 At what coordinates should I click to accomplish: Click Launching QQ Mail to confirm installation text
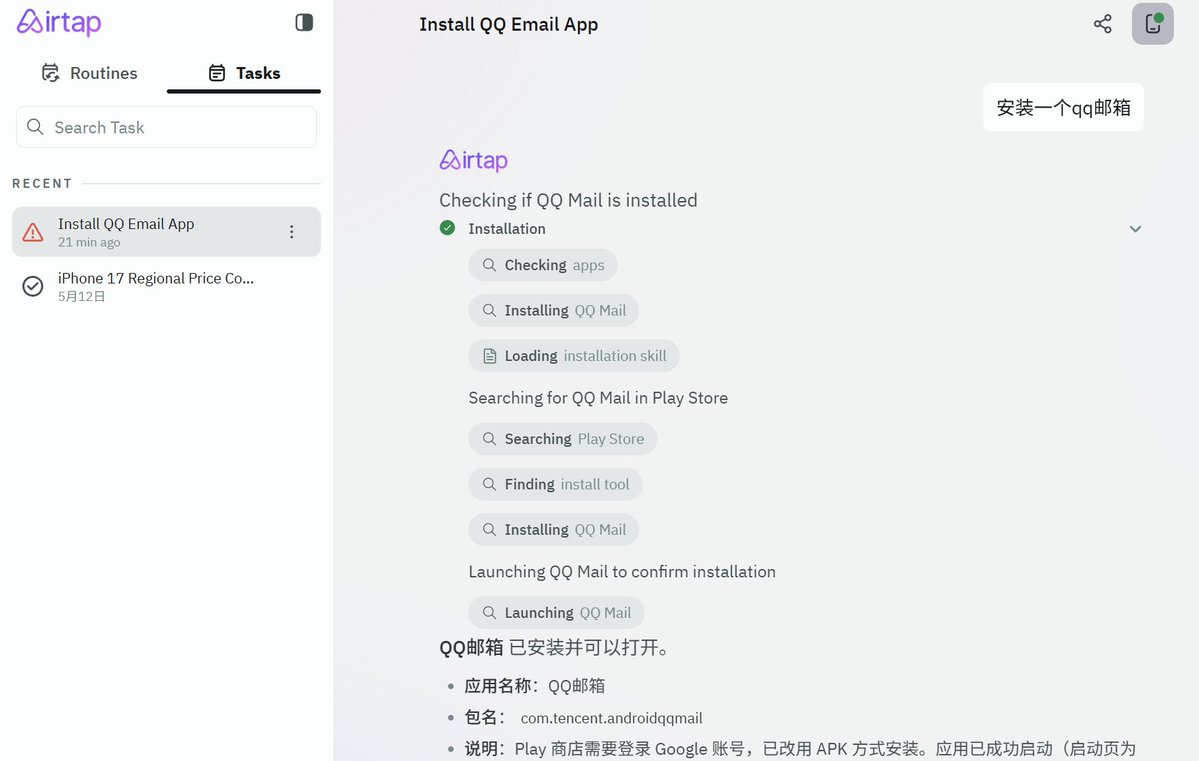point(622,571)
